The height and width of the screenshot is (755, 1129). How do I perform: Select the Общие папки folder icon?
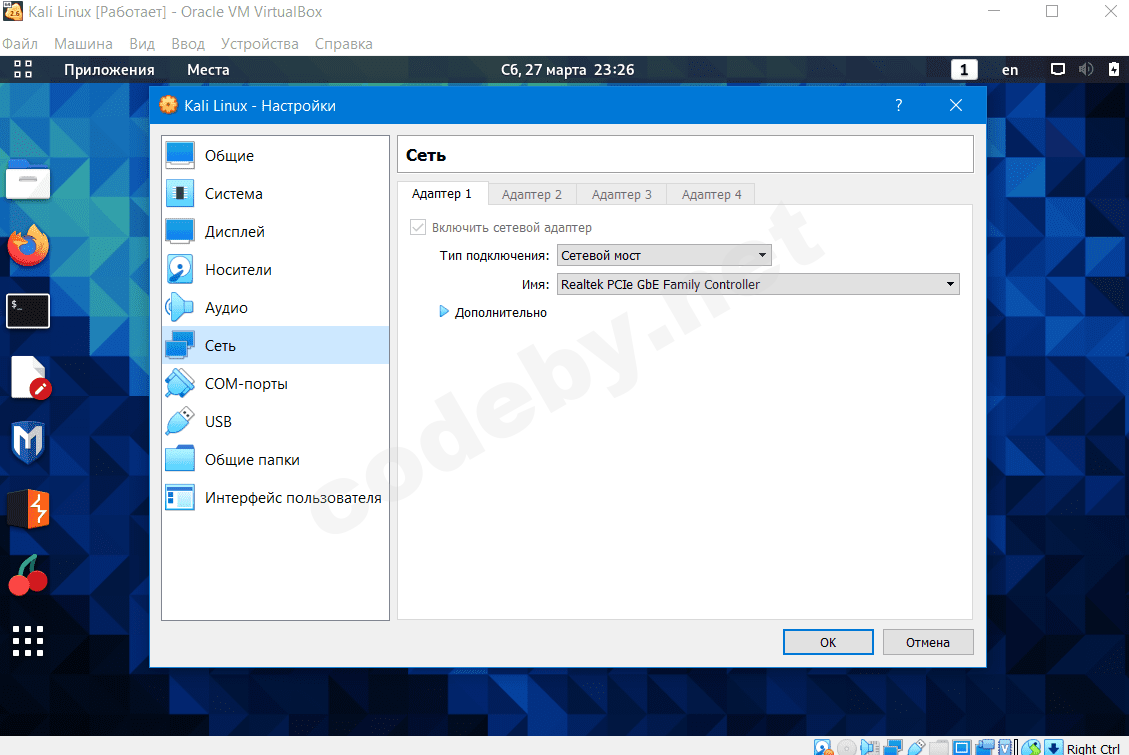pos(179,459)
